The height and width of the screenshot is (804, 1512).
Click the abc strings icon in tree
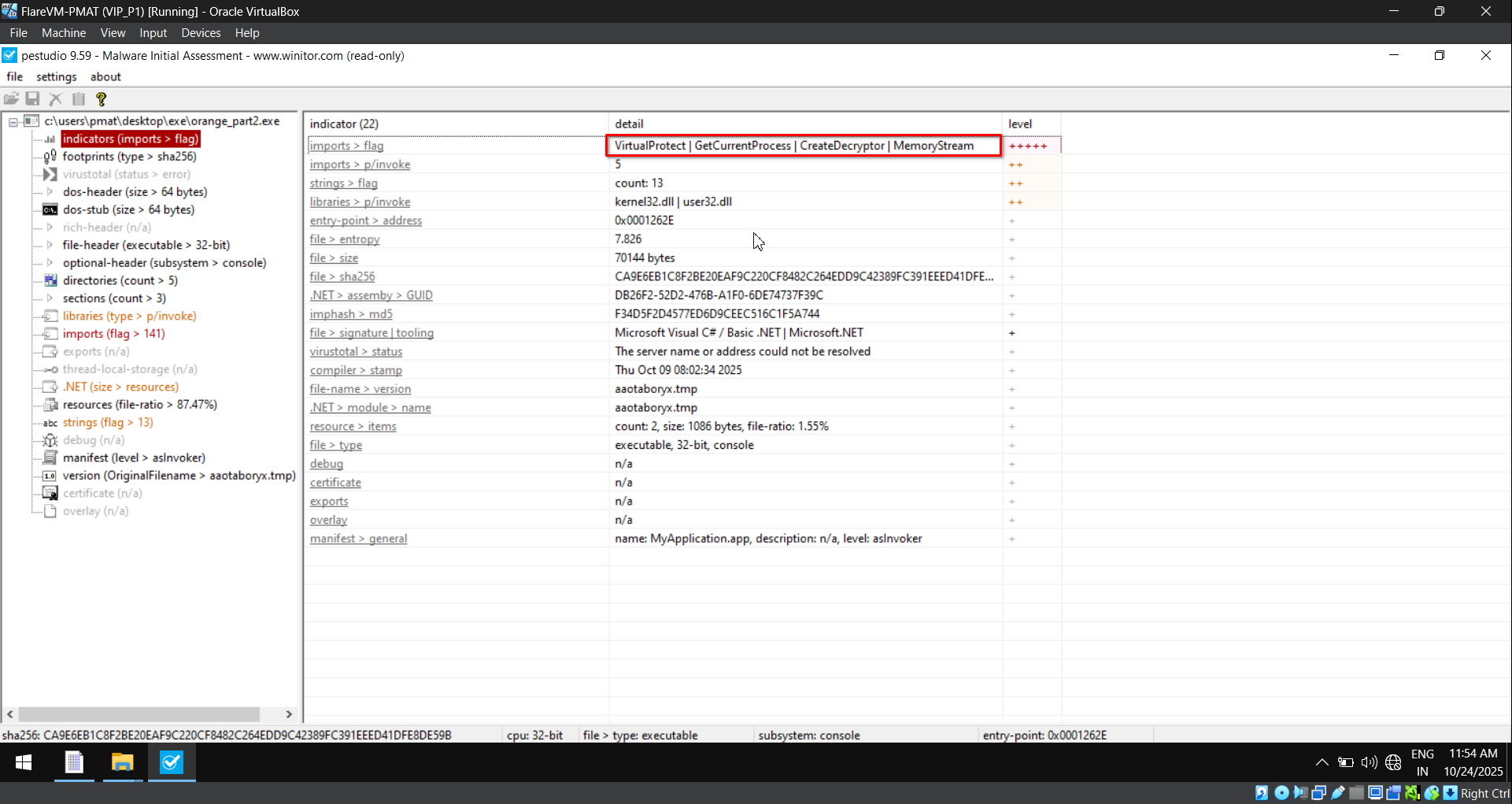pos(50,423)
